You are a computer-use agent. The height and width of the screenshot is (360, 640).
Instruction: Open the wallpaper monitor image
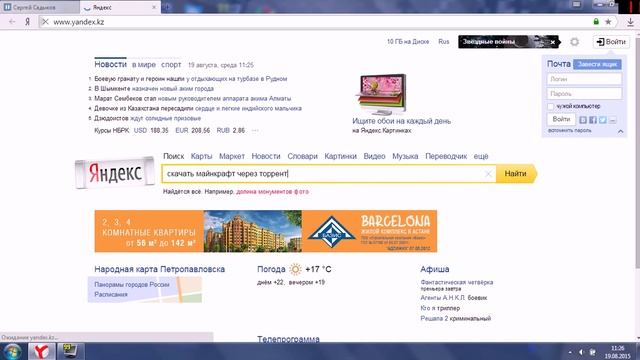click(382, 95)
